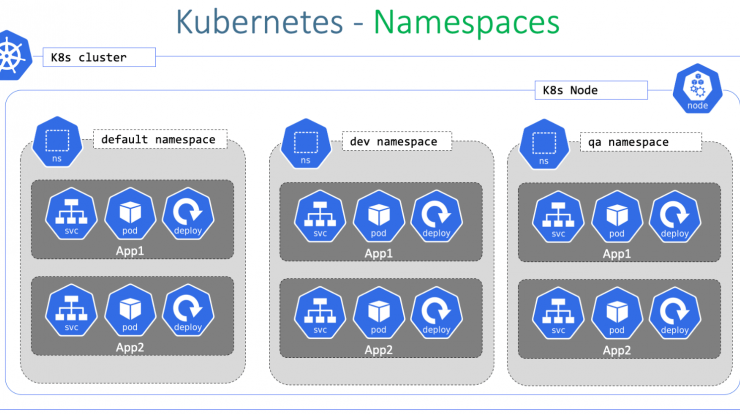This screenshot has height=414, width=740.
Task: Click pod icon in qa namespace App1
Action: 617,217
